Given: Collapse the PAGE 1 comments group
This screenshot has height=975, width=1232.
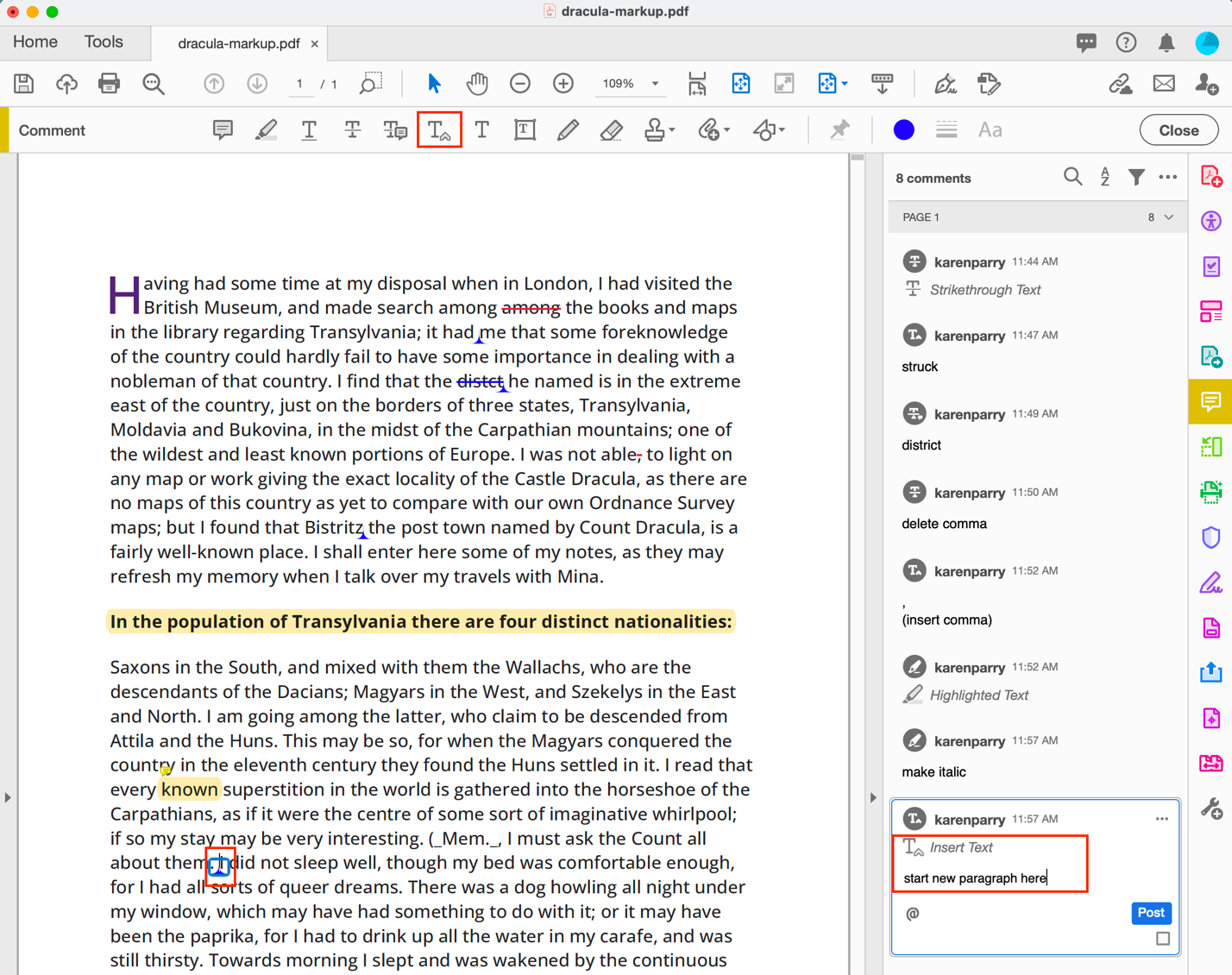Looking at the screenshot, I should tap(1169, 217).
